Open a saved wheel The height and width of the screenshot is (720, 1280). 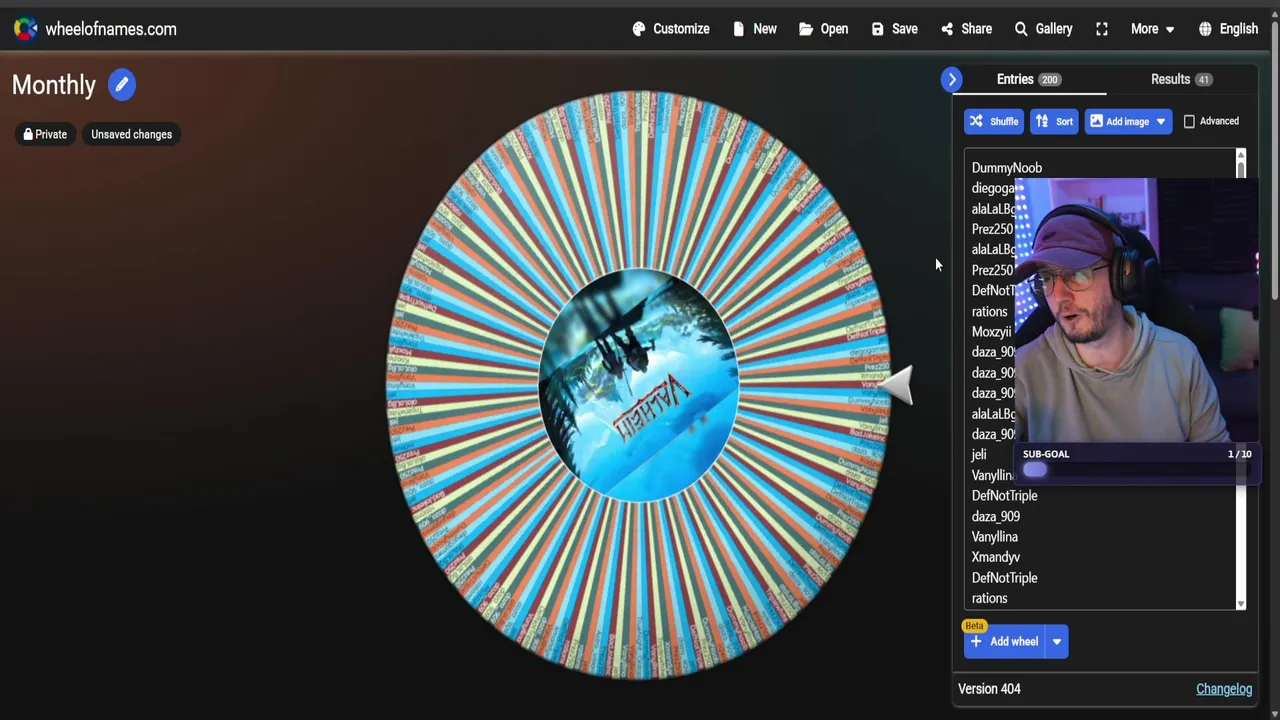(823, 29)
